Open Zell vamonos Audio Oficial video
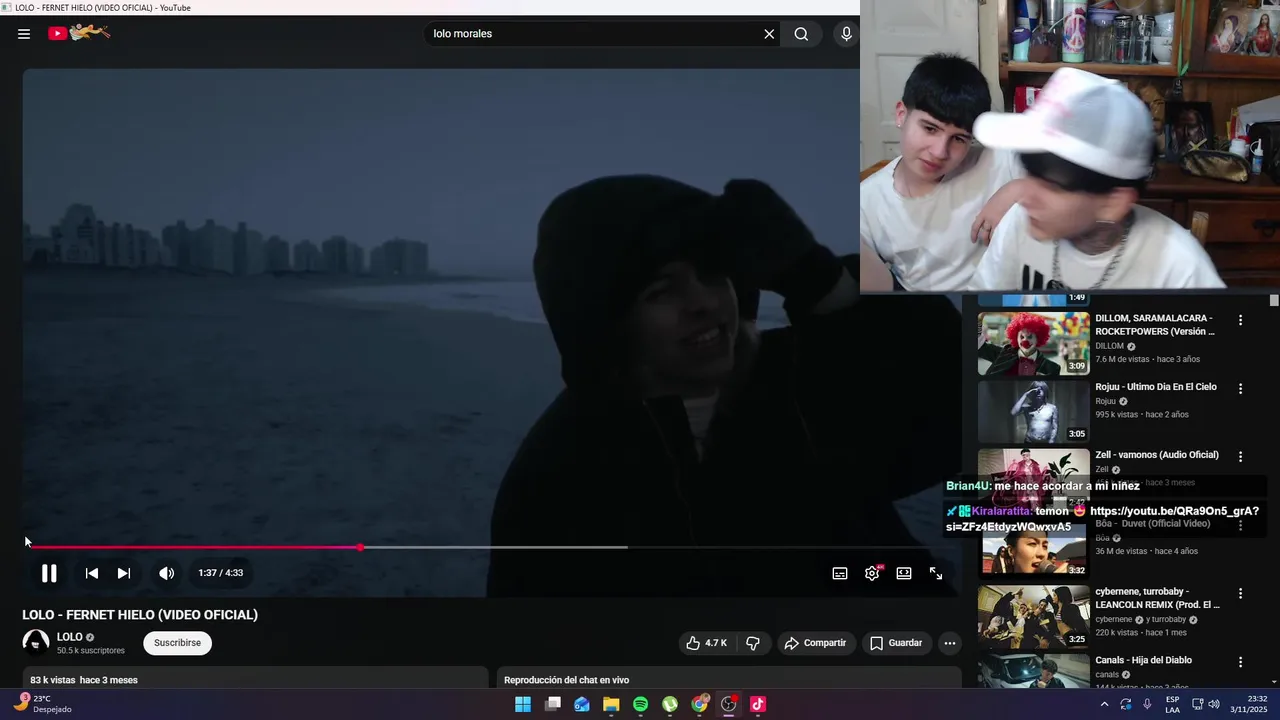The height and width of the screenshot is (720, 1280). pos(1157,455)
